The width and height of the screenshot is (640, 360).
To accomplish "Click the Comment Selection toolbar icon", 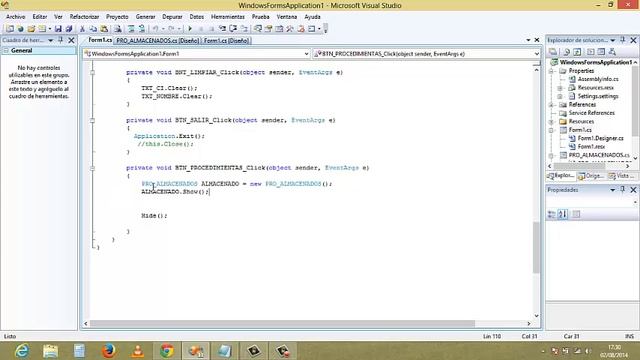I will pos(131,29).
